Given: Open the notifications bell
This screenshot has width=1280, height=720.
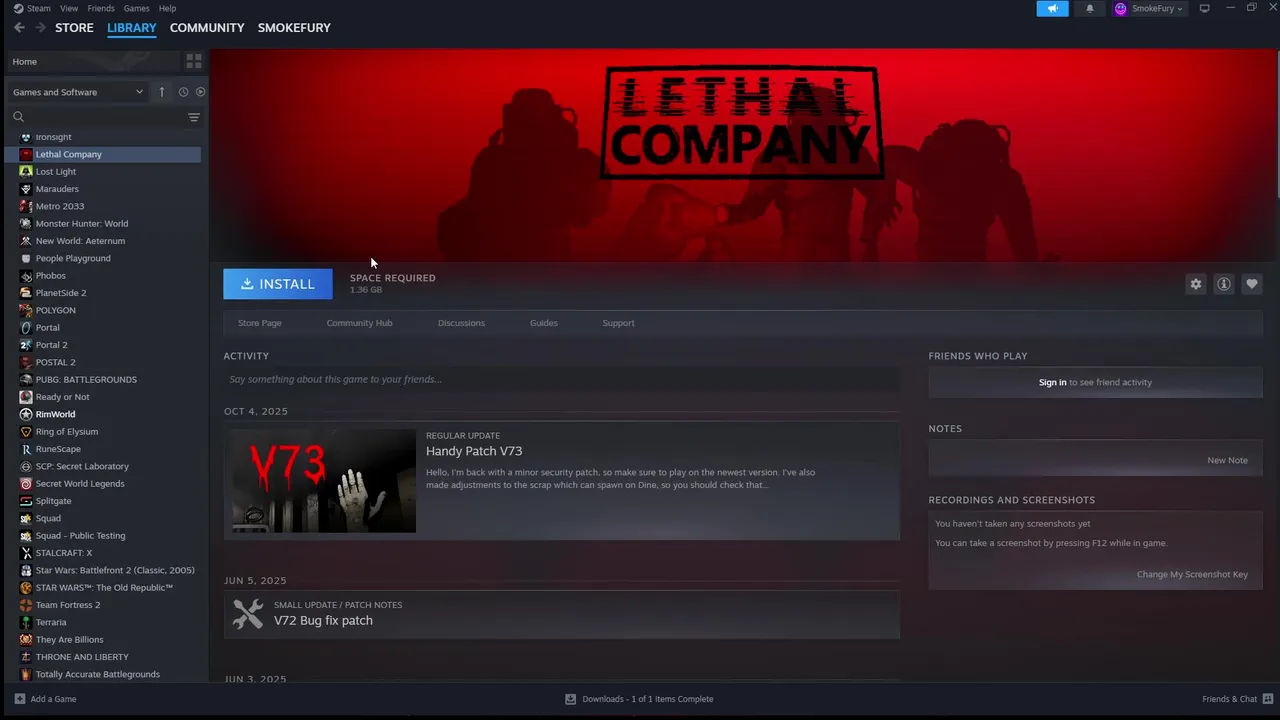Looking at the screenshot, I should pyautogui.click(x=1090, y=8).
